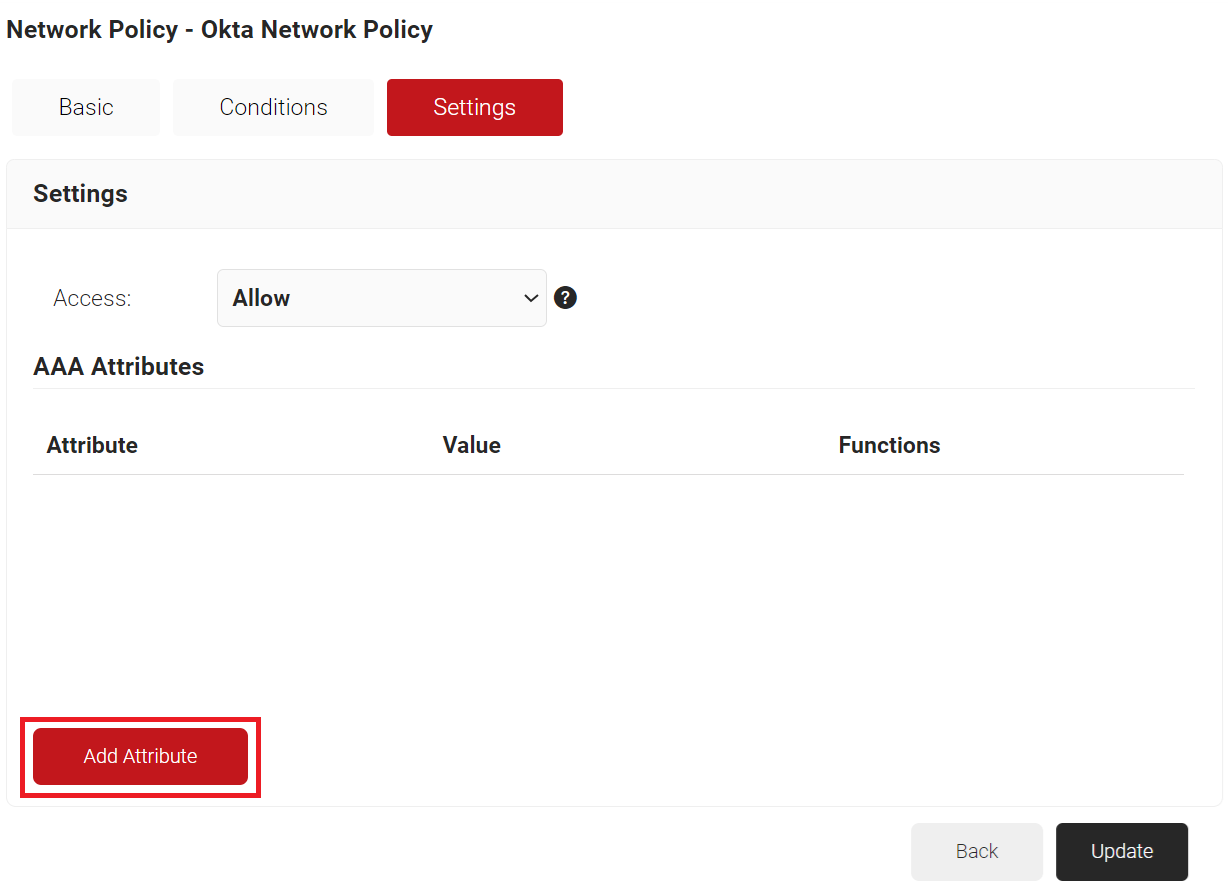Click the Access: label
This screenshot has width=1228, height=891.
pyautogui.click(x=92, y=298)
